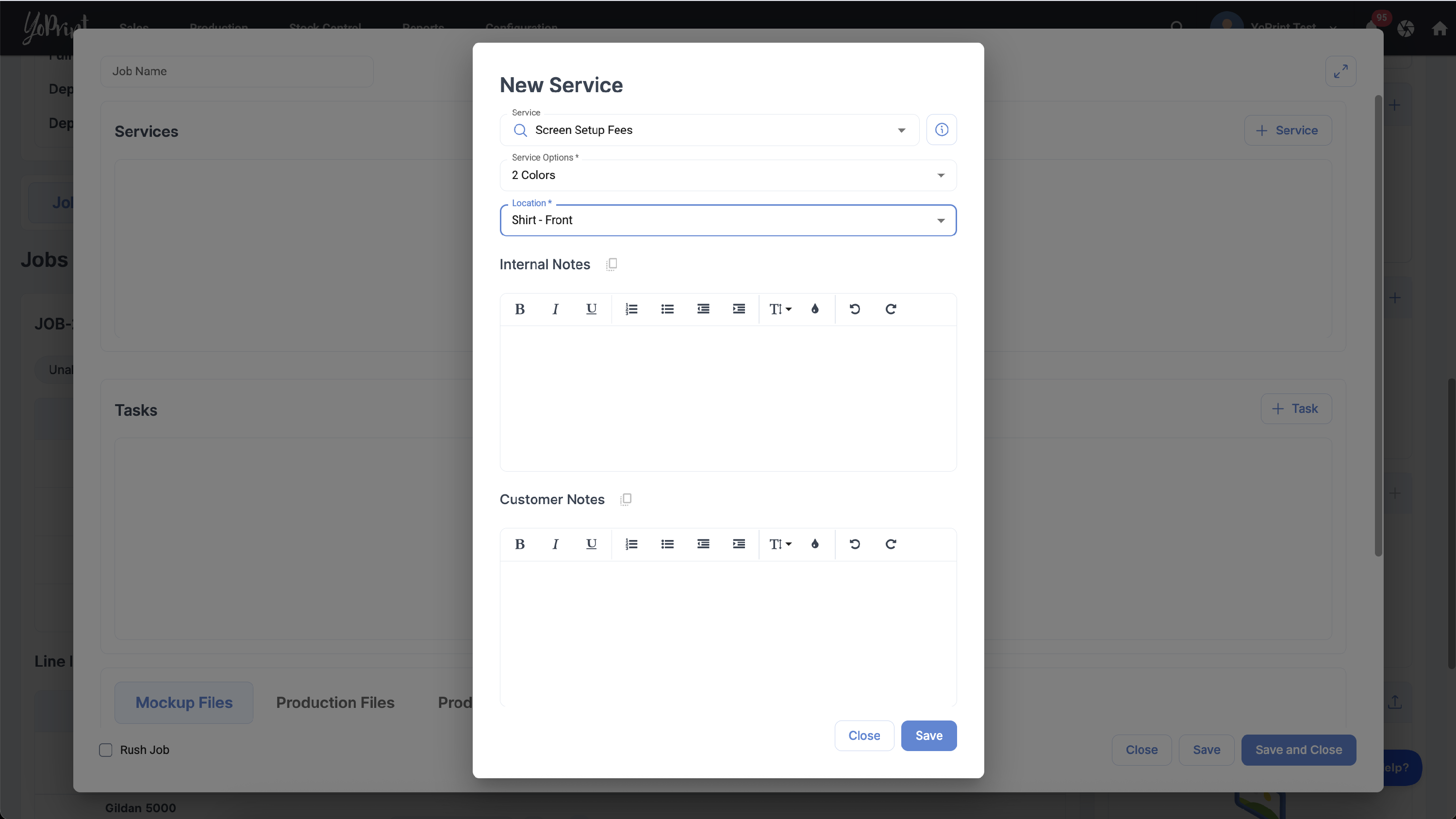
Task: Enable the Rush Job checkbox
Action: [106, 750]
